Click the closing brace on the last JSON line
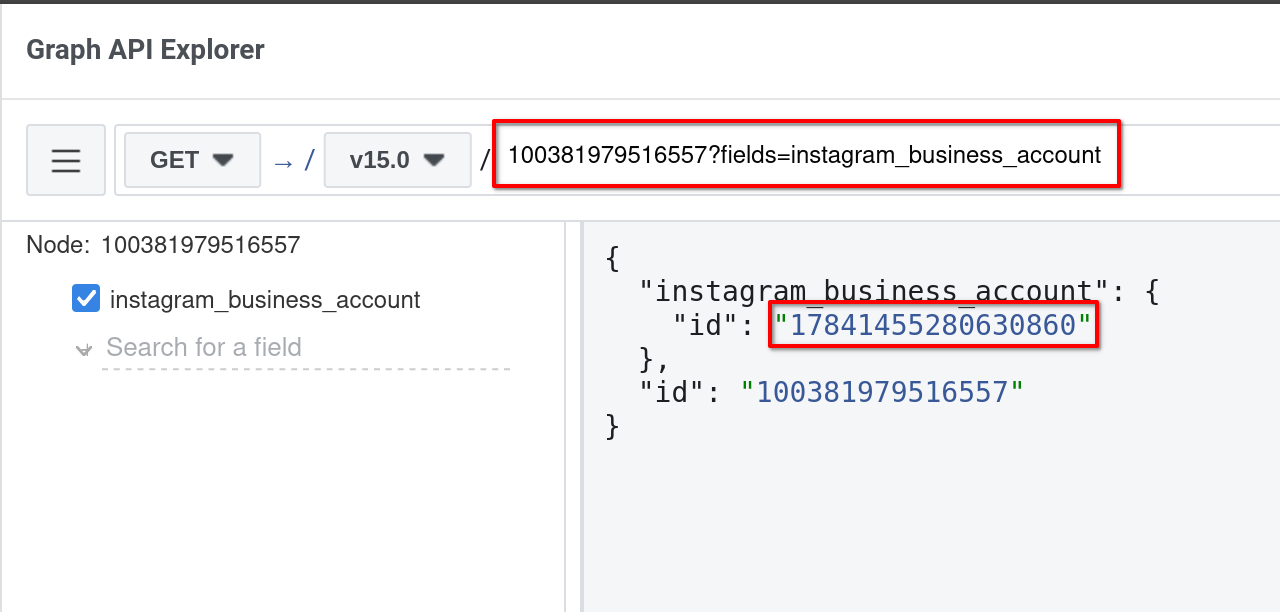 pos(613,426)
